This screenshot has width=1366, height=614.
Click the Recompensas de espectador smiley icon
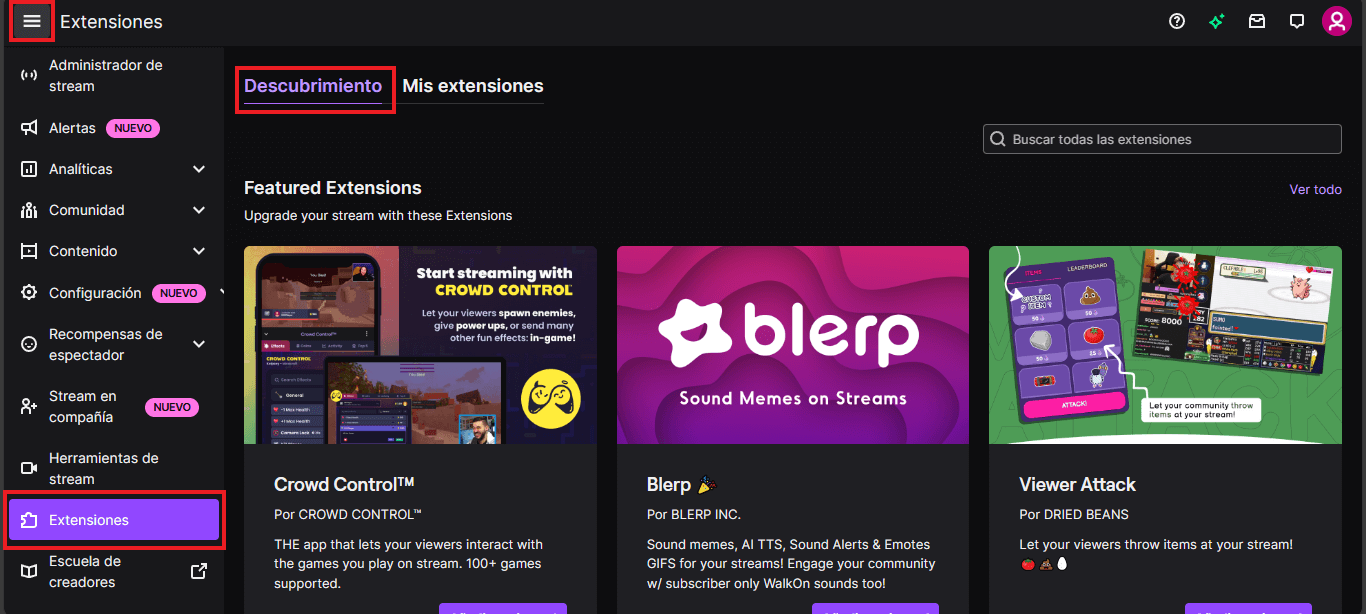click(29, 344)
